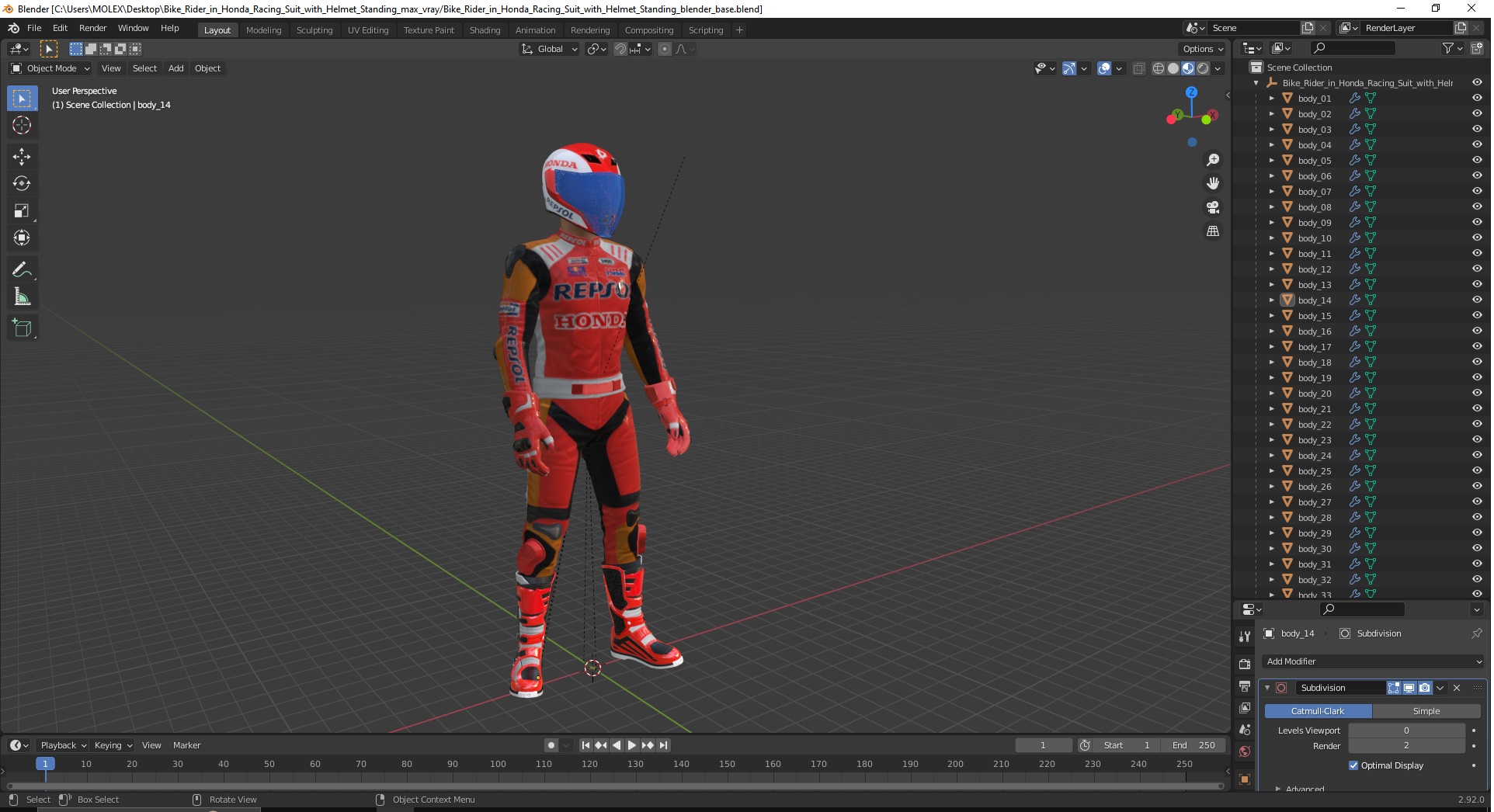The image size is (1494, 812).
Task: Switch to solid viewport shading
Action: tap(1173, 68)
